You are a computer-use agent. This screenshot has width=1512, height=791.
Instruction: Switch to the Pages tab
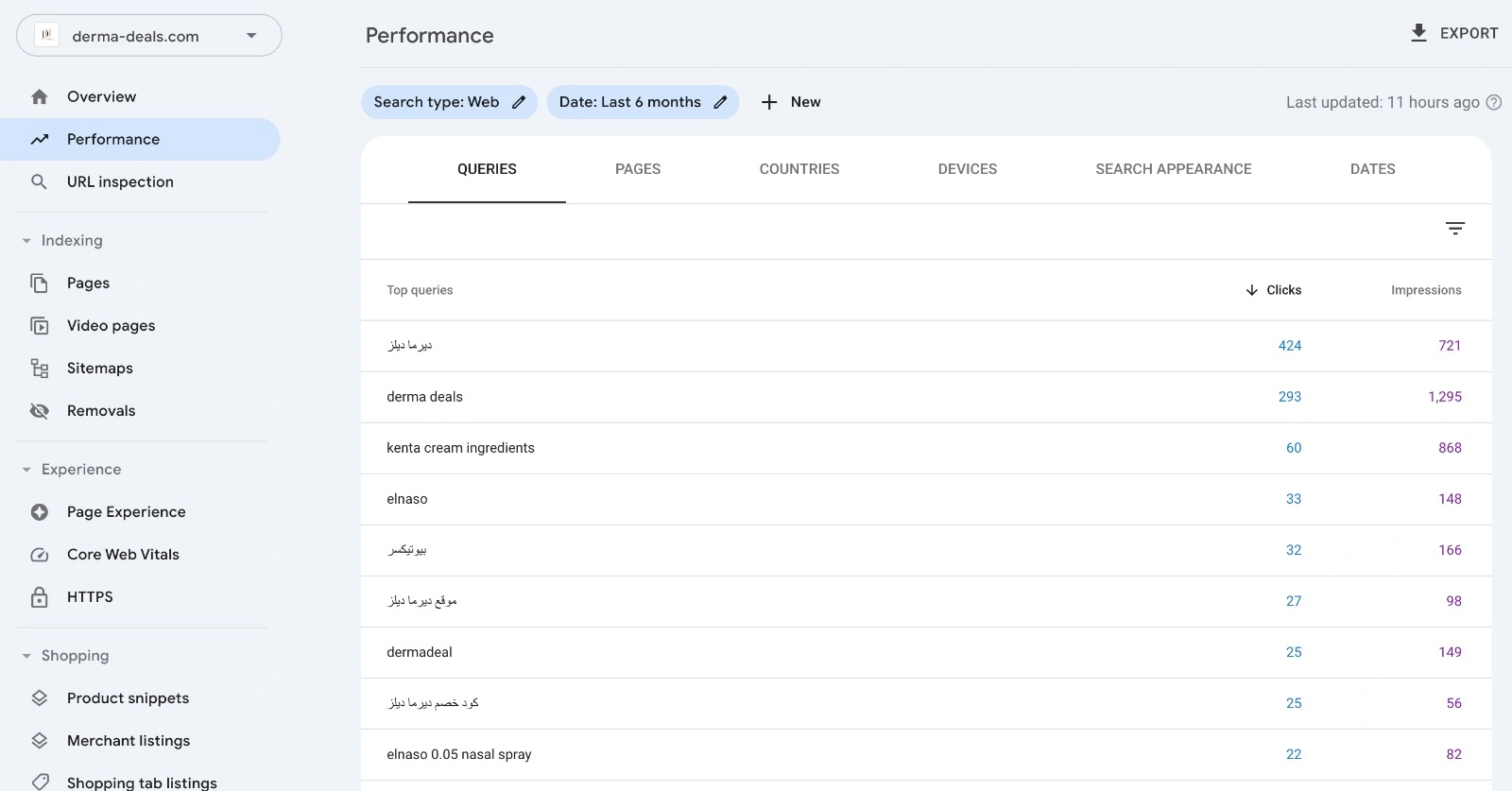(x=638, y=169)
